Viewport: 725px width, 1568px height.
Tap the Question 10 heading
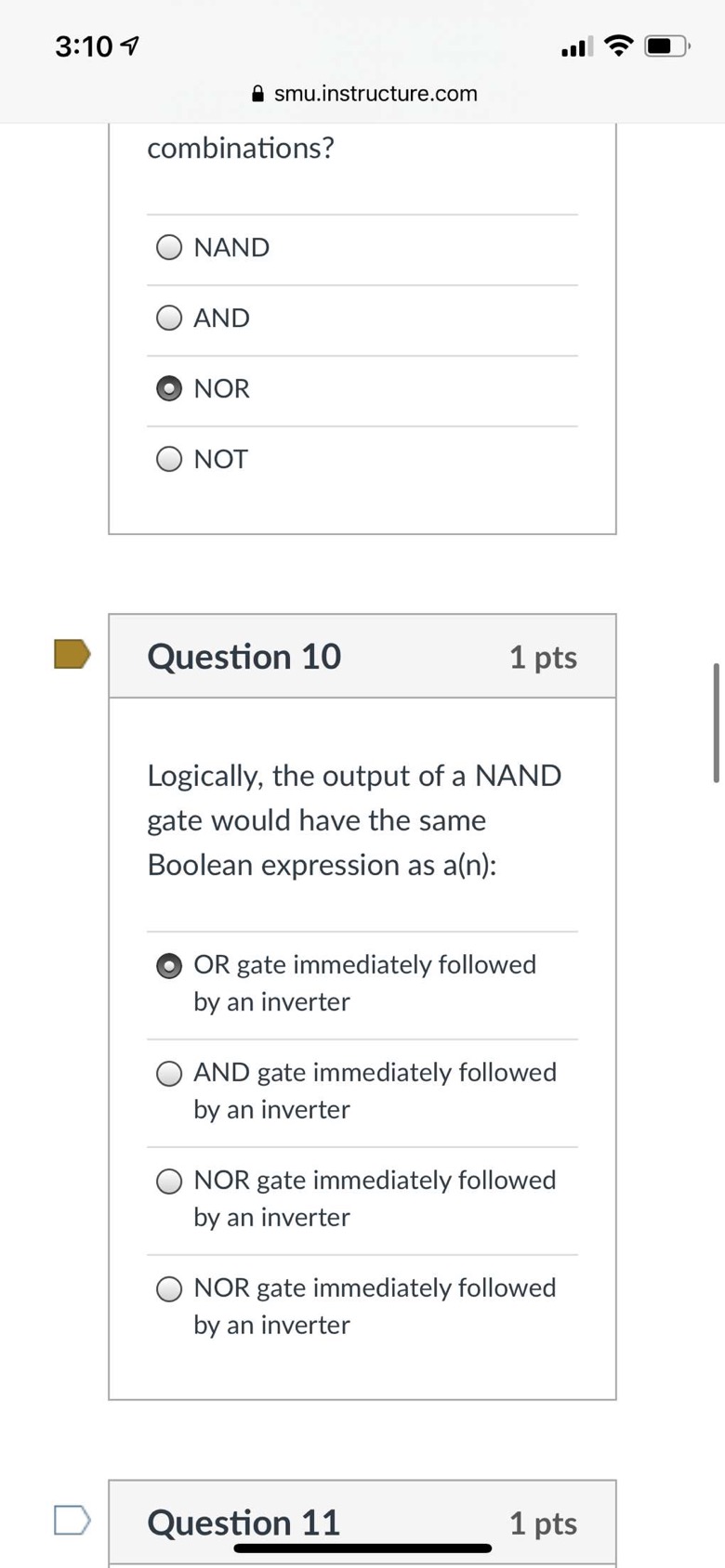click(244, 657)
